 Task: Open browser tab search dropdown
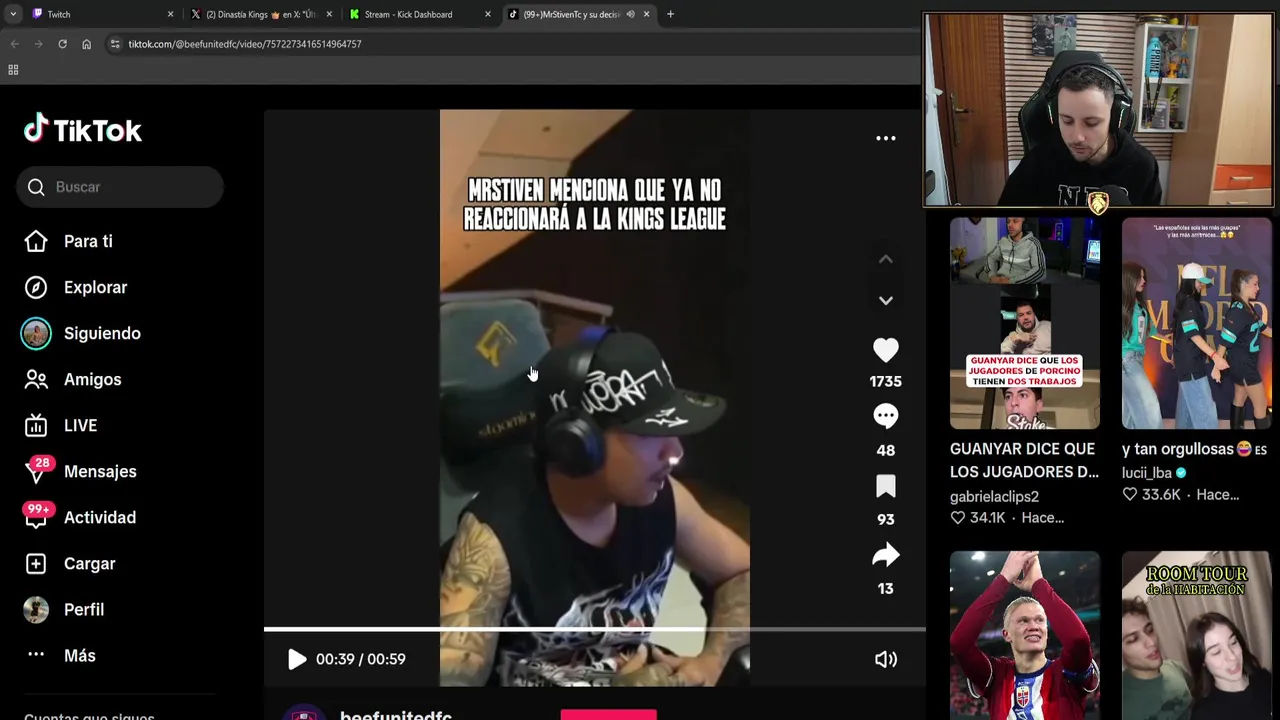click(x=13, y=14)
